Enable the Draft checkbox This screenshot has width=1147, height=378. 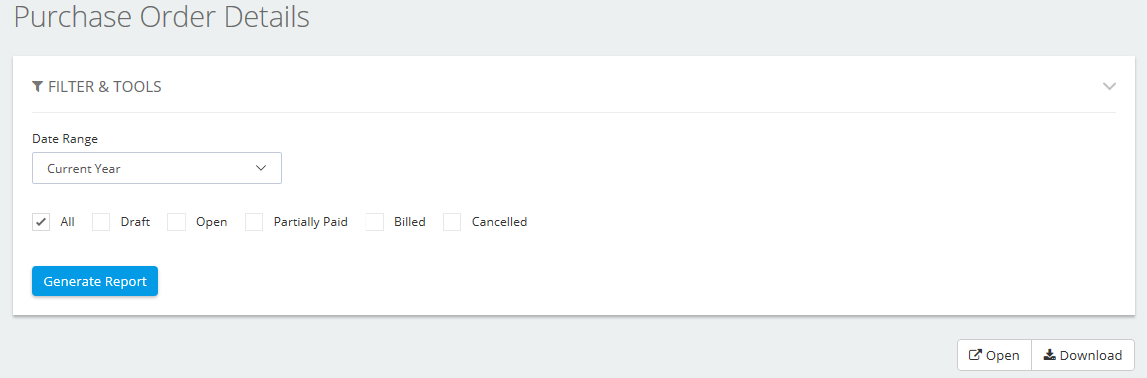click(x=101, y=222)
